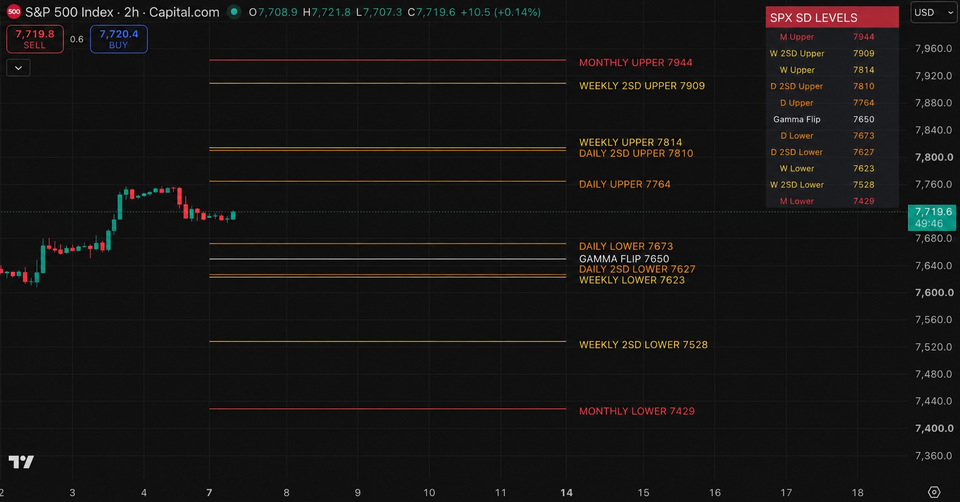The width and height of the screenshot is (960, 502).
Task: Select the WEEKLY UPPER 7814 label
Action: pyautogui.click(x=630, y=142)
